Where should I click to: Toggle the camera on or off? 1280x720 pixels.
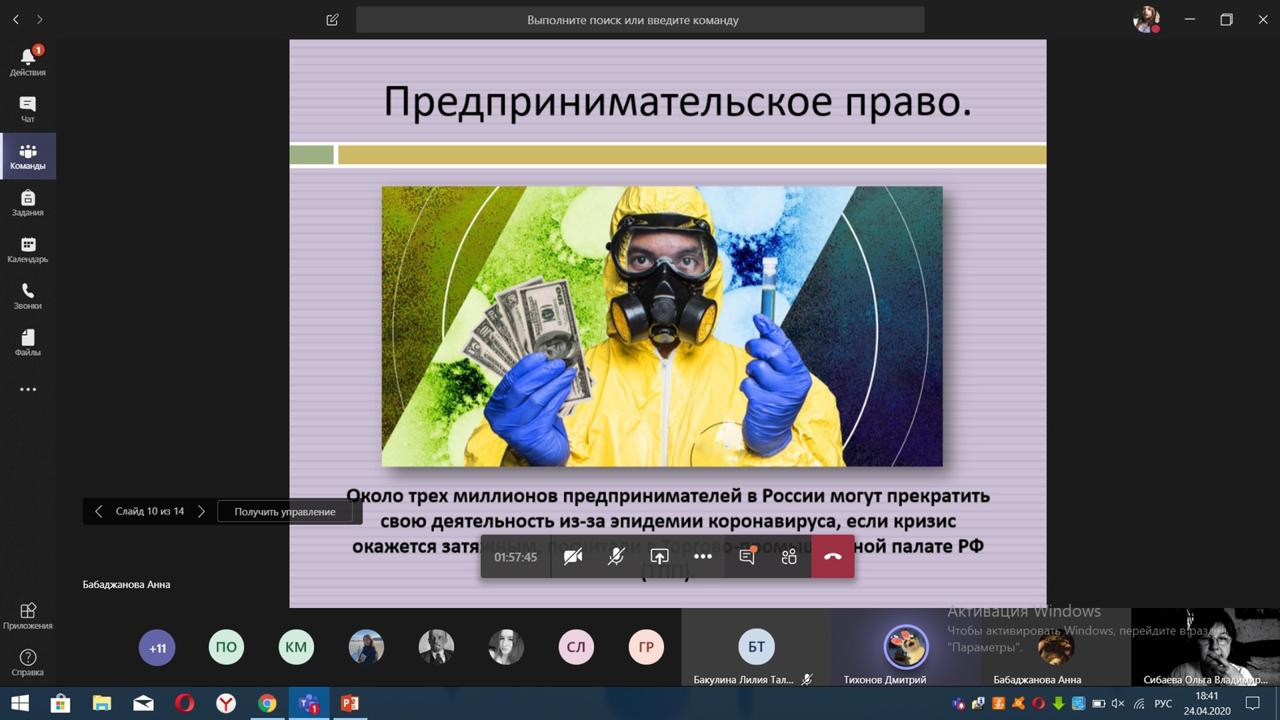(x=573, y=557)
